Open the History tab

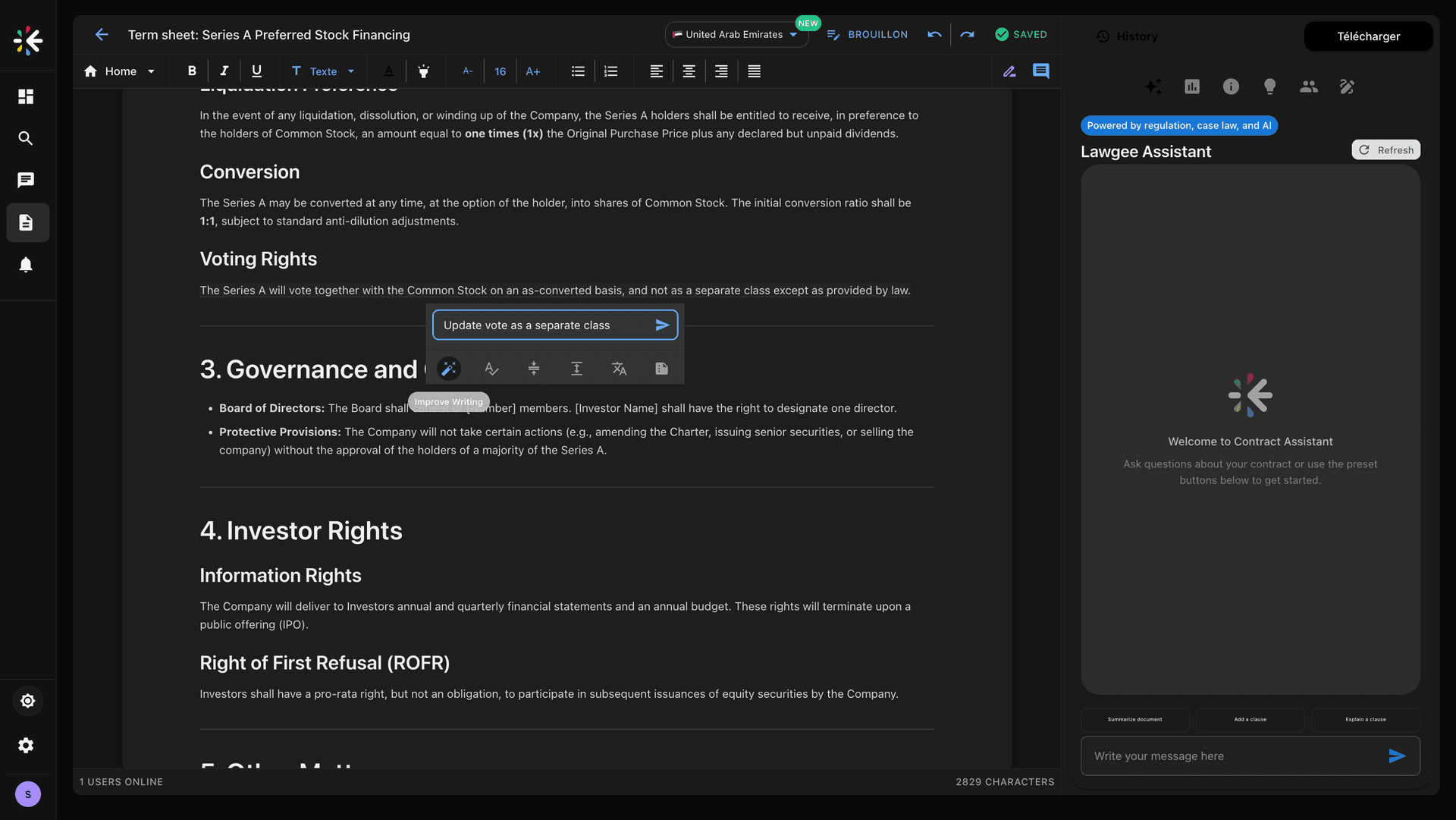pos(1127,36)
